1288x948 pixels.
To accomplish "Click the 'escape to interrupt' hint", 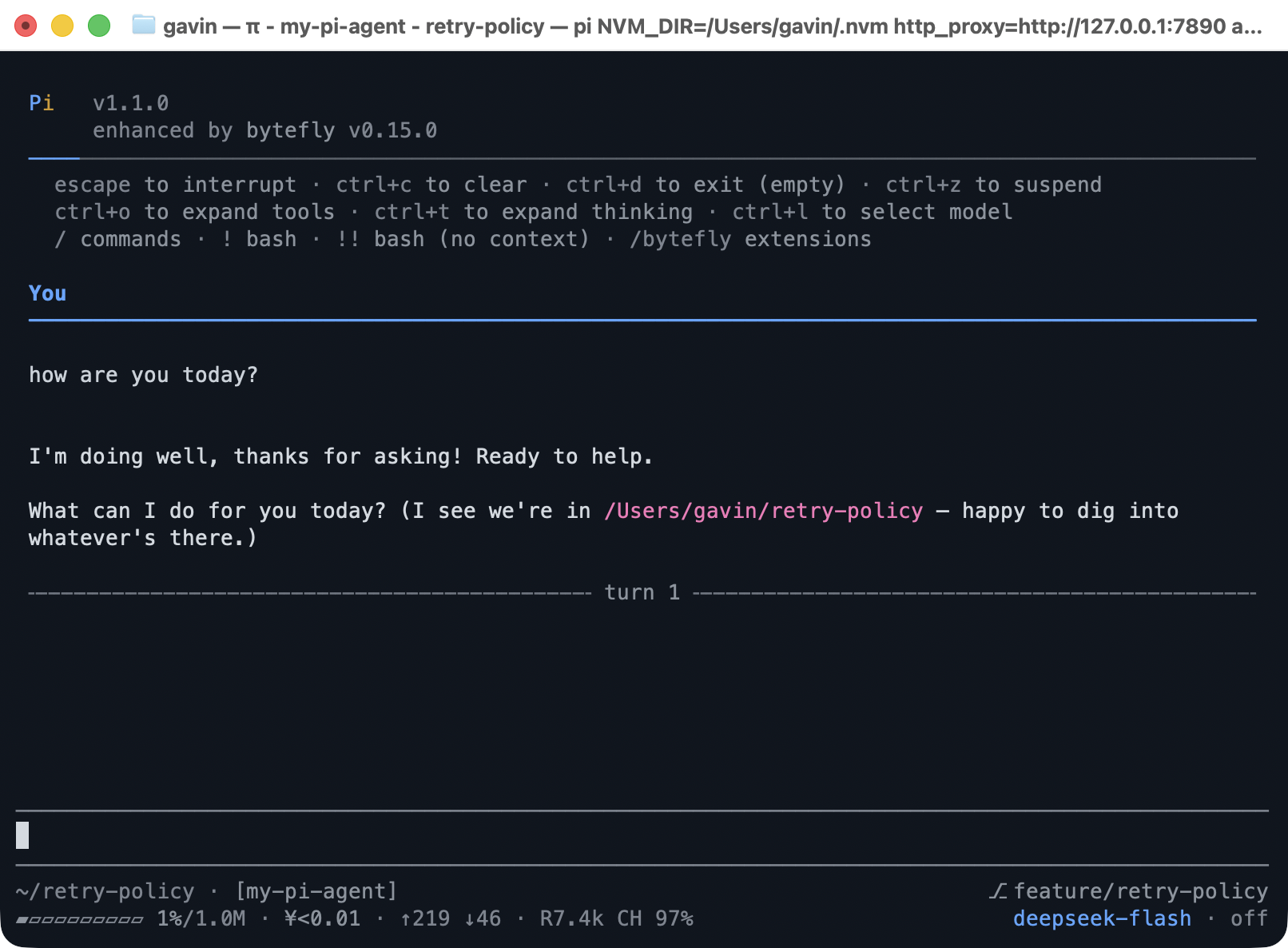I will click(x=176, y=185).
